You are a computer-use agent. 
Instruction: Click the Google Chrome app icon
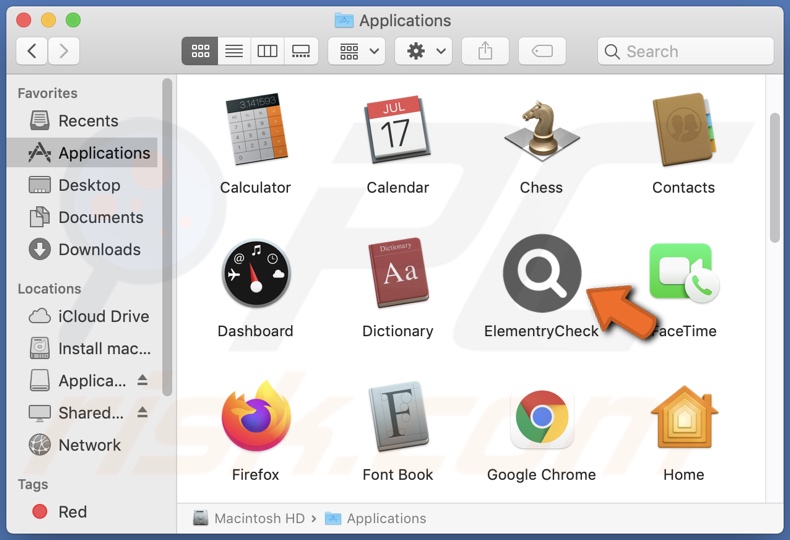point(542,417)
